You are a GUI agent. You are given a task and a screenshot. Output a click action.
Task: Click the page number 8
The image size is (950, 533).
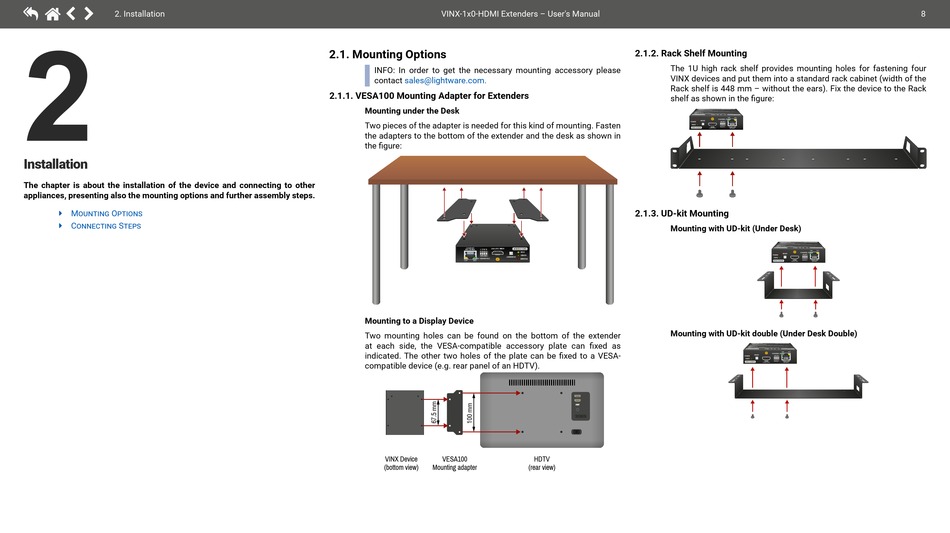tap(923, 13)
